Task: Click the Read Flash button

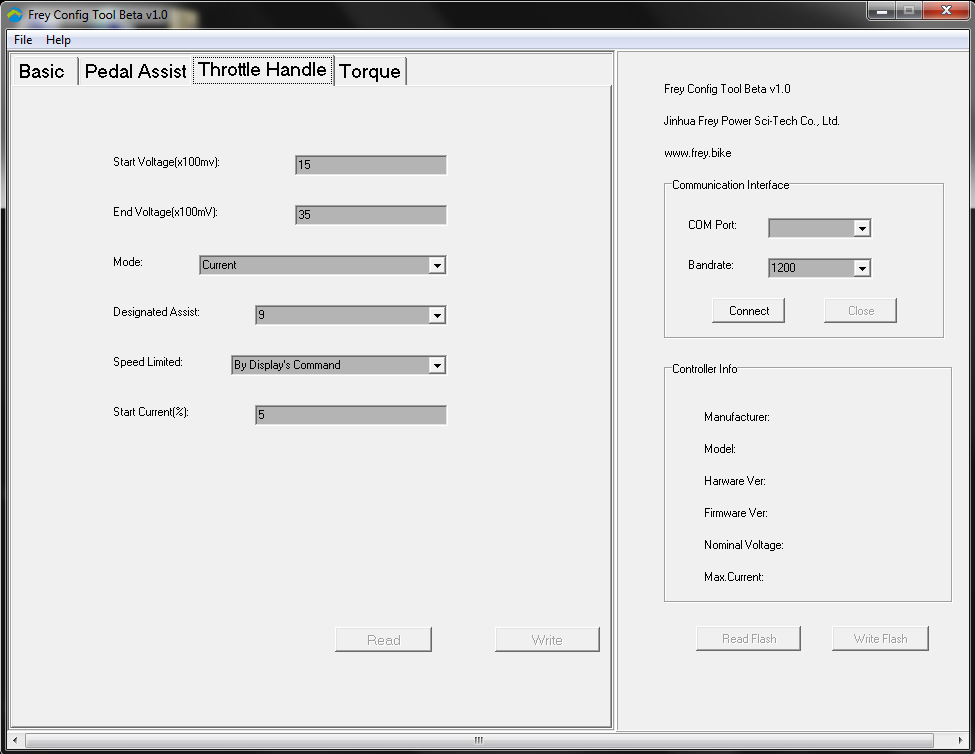Action: click(748, 638)
